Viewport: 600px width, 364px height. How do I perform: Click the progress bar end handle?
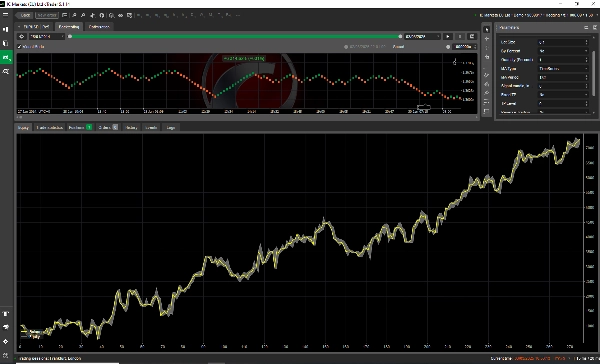pyautogui.click(x=400, y=36)
